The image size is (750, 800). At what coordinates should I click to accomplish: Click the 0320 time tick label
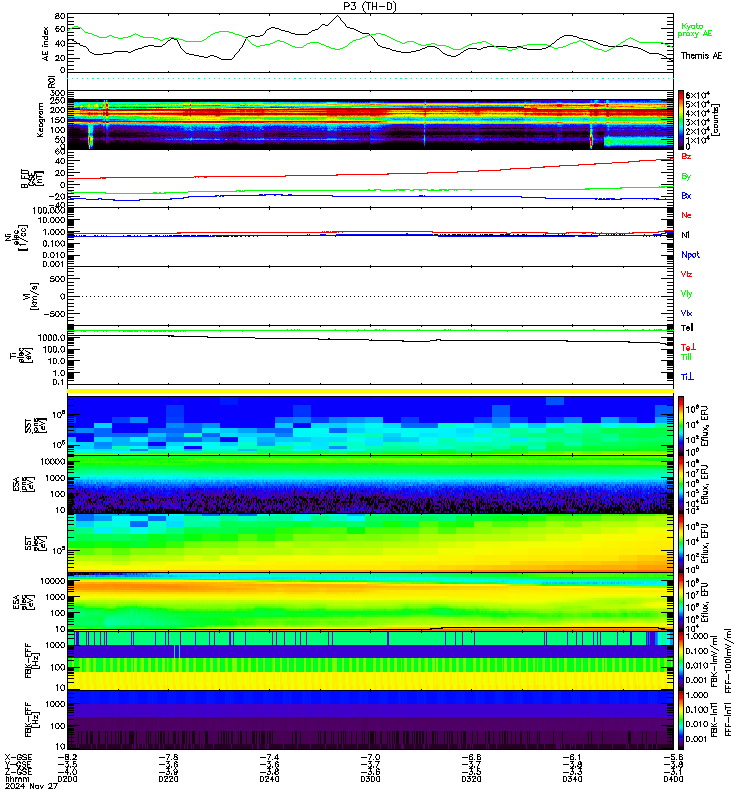click(x=471, y=779)
